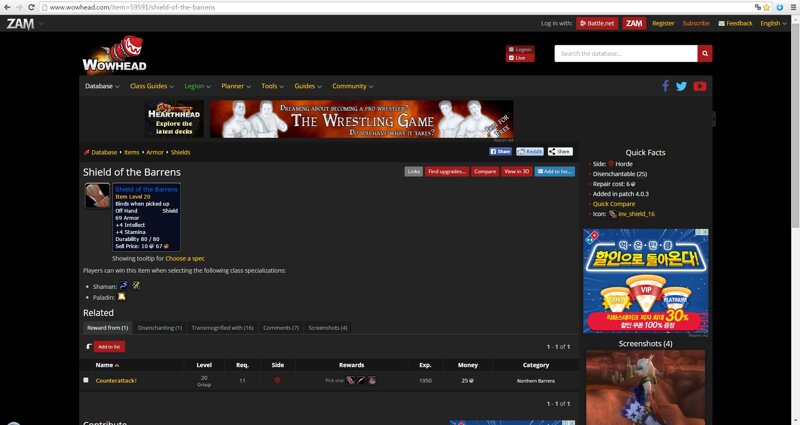The width and height of the screenshot is (800, 425).
Task: Open the shield screenshot thumbnail
Action: (645, 387)
